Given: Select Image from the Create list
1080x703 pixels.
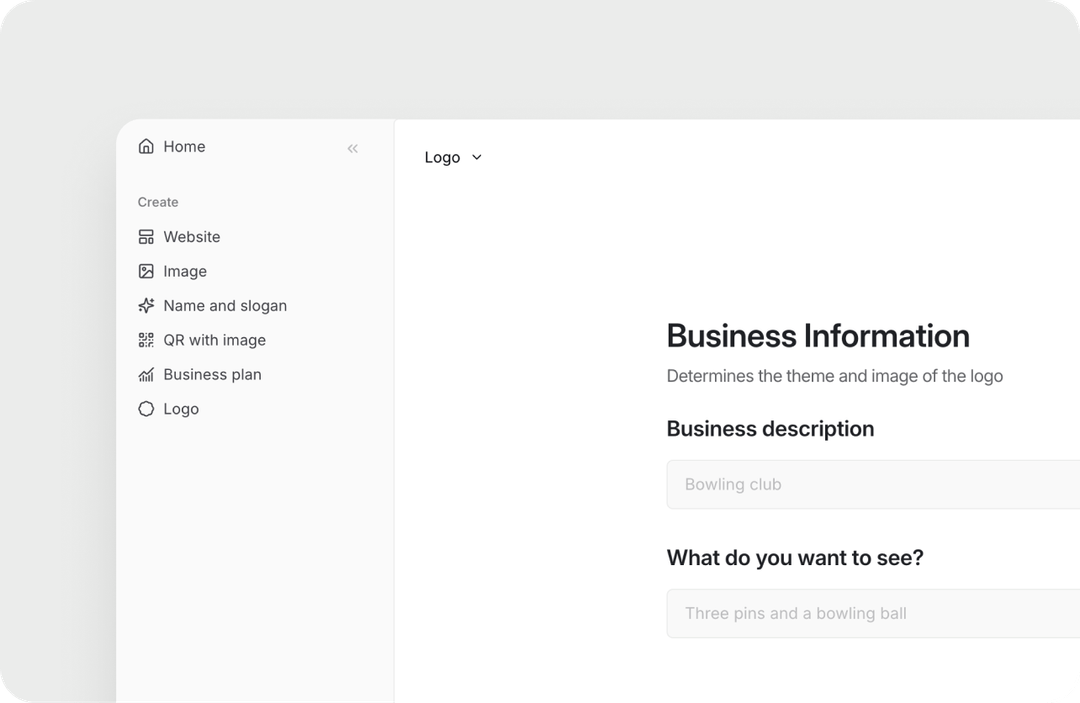Looking at the screenshot, I should (x=185, y=271).
